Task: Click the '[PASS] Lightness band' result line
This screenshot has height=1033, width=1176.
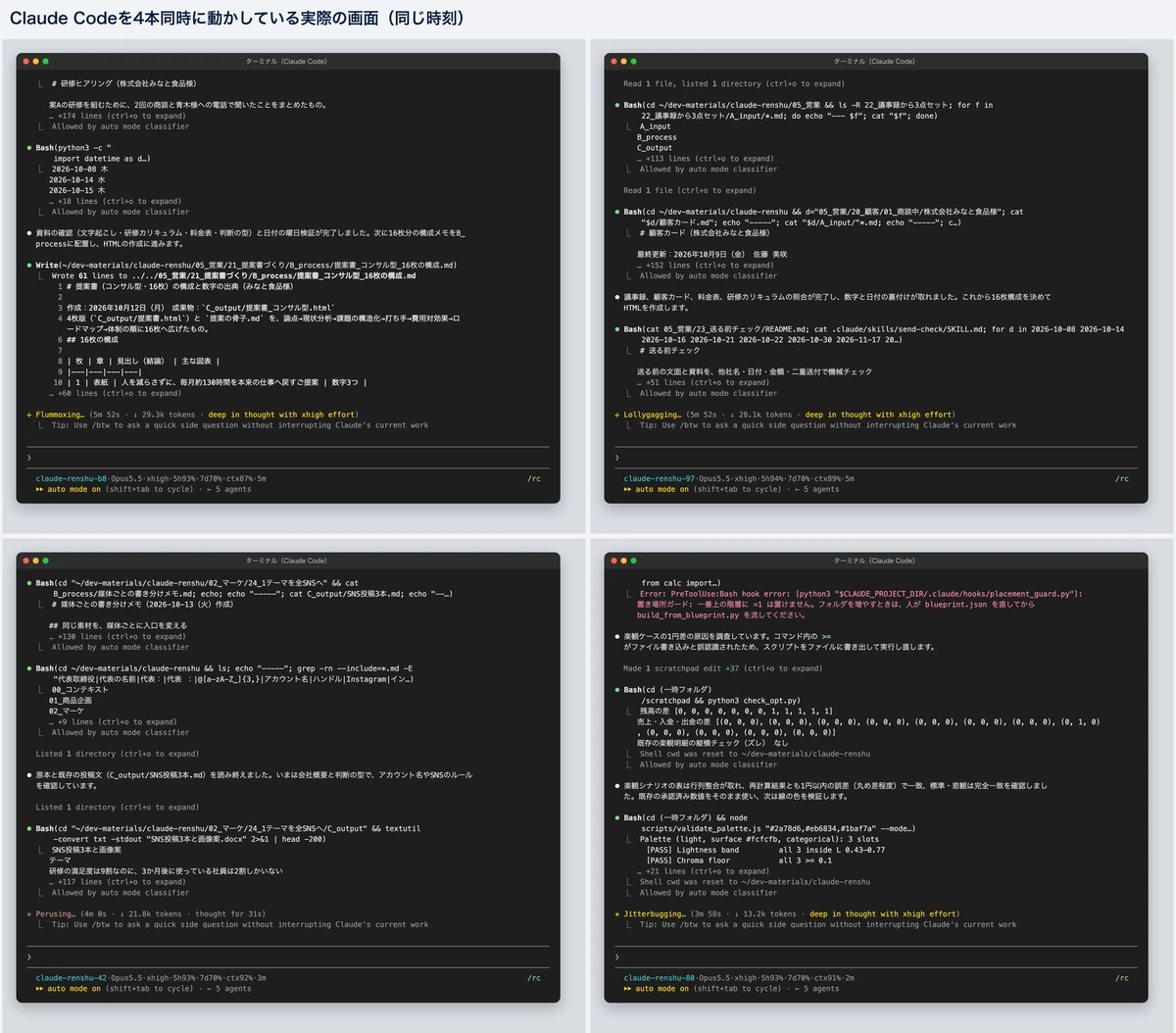Action: point(765,850)
